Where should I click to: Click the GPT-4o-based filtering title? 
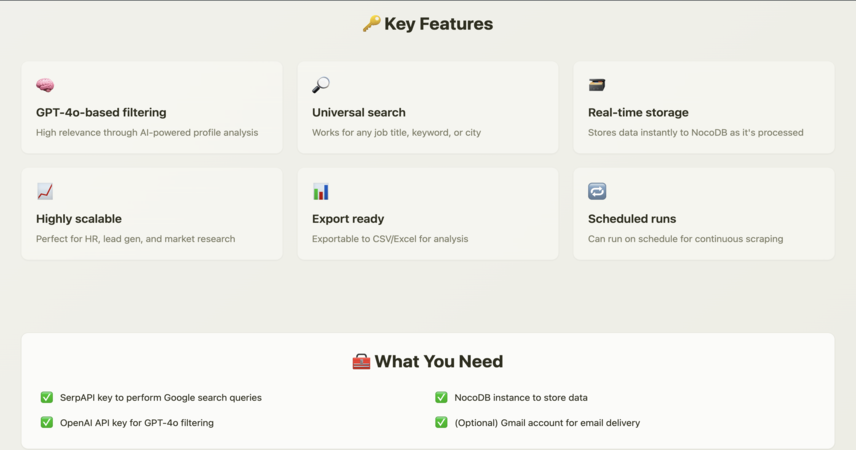pos(101,112)
